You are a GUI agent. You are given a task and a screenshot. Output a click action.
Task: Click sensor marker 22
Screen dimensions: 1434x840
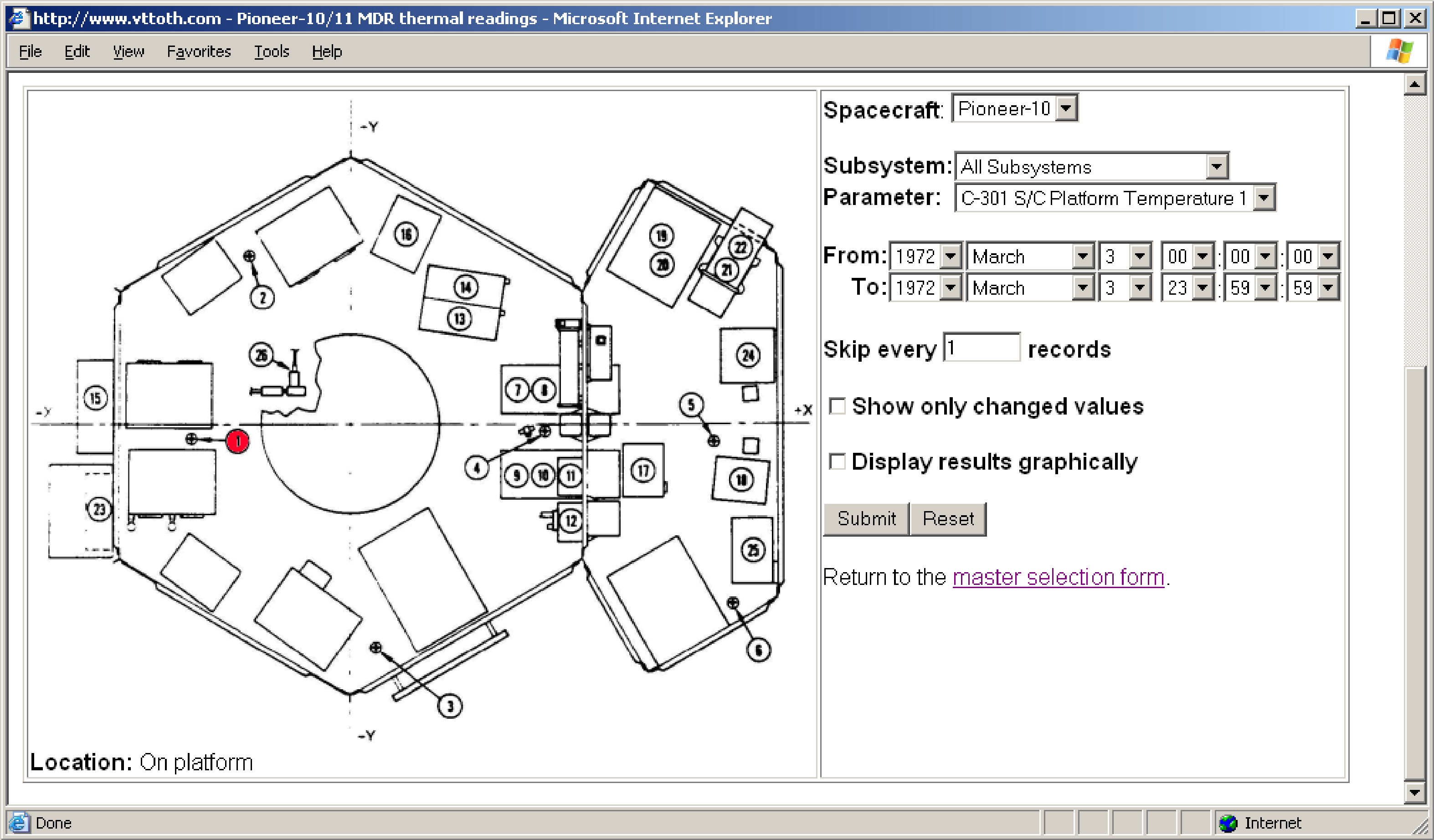740,247
